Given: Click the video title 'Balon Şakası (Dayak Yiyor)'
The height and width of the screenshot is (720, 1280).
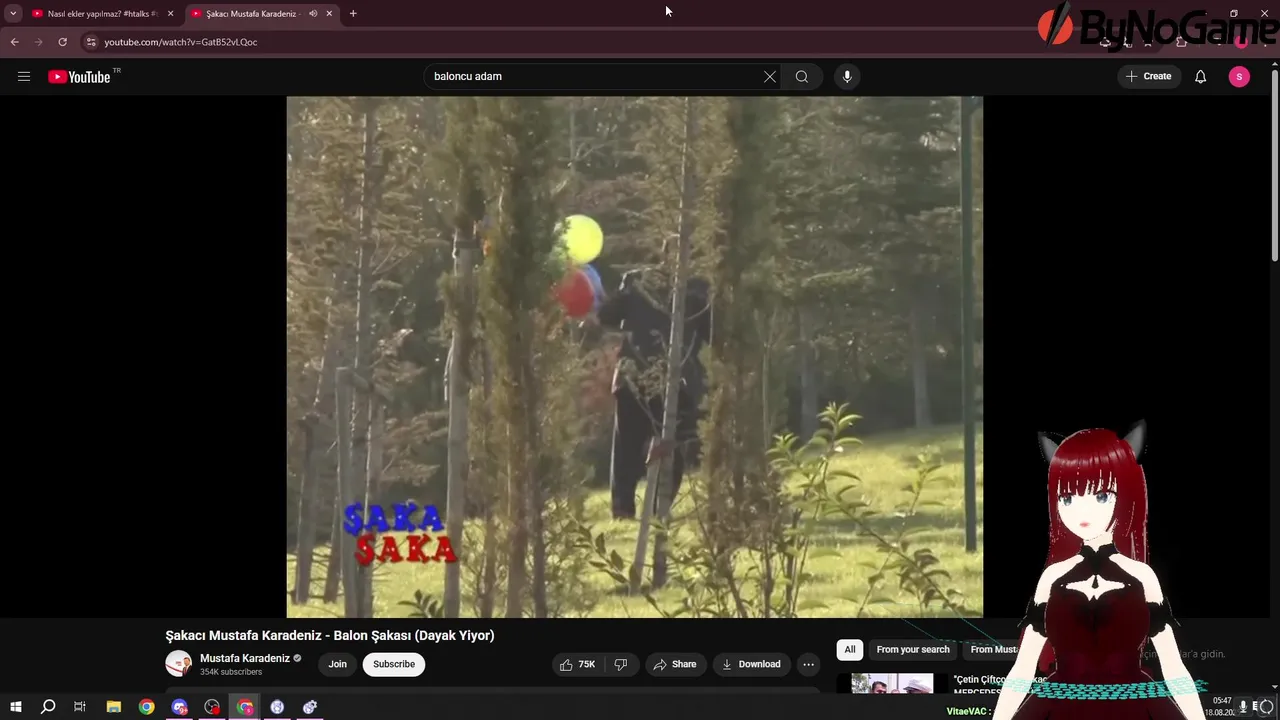Looking at the screenshot, I should click(x=414, y=635).
